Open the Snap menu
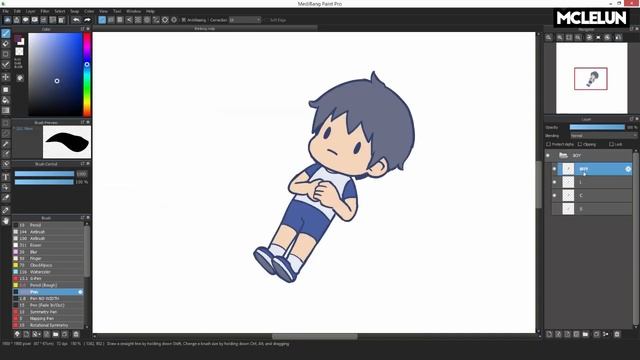 [74, 11]
